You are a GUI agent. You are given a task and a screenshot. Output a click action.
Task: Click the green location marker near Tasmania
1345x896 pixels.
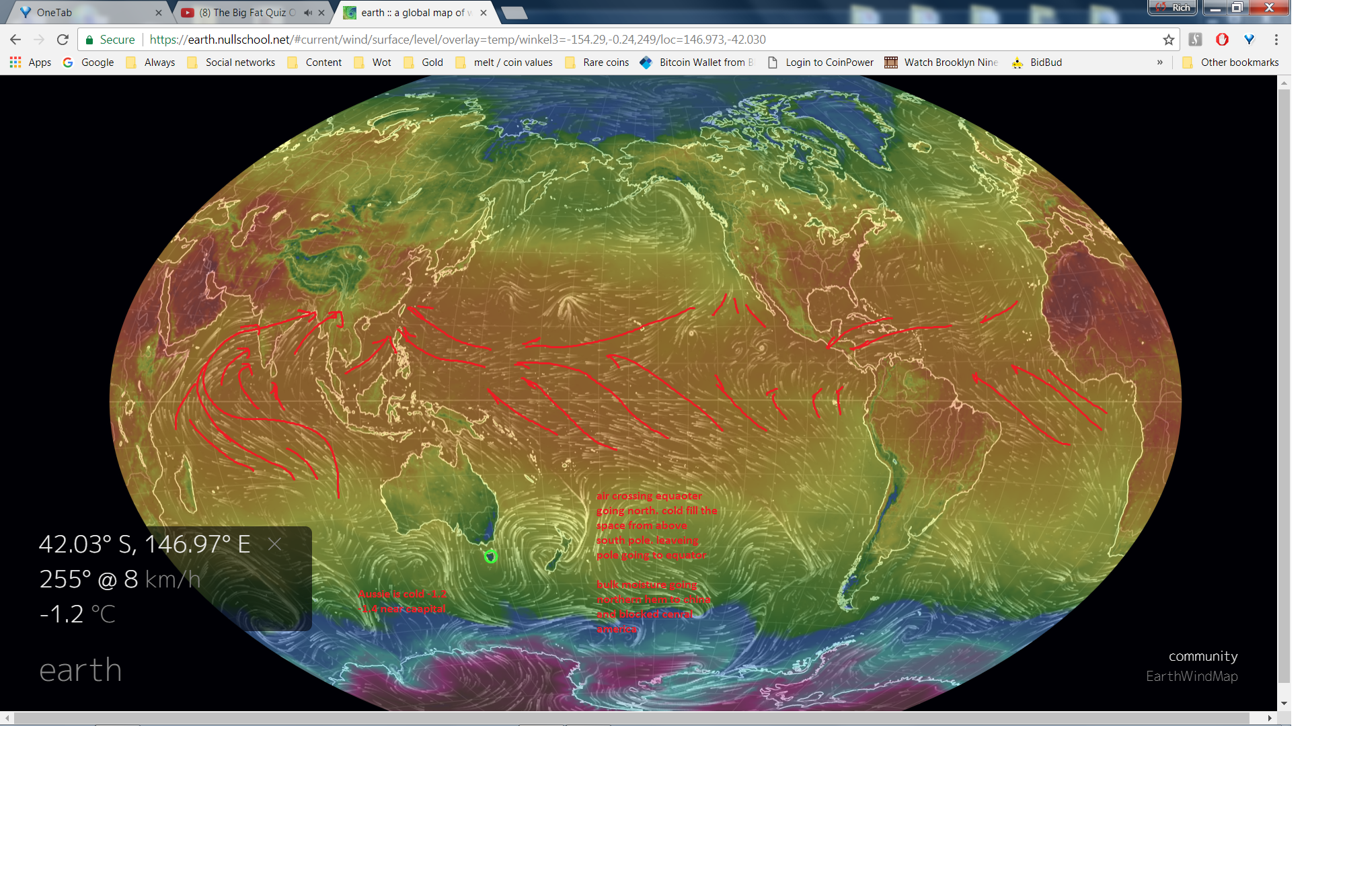[491, 556]
